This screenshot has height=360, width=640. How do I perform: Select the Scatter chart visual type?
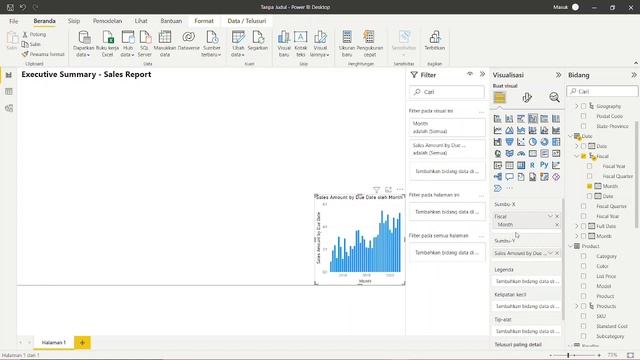pyautogui.click(x=521, y=142)
